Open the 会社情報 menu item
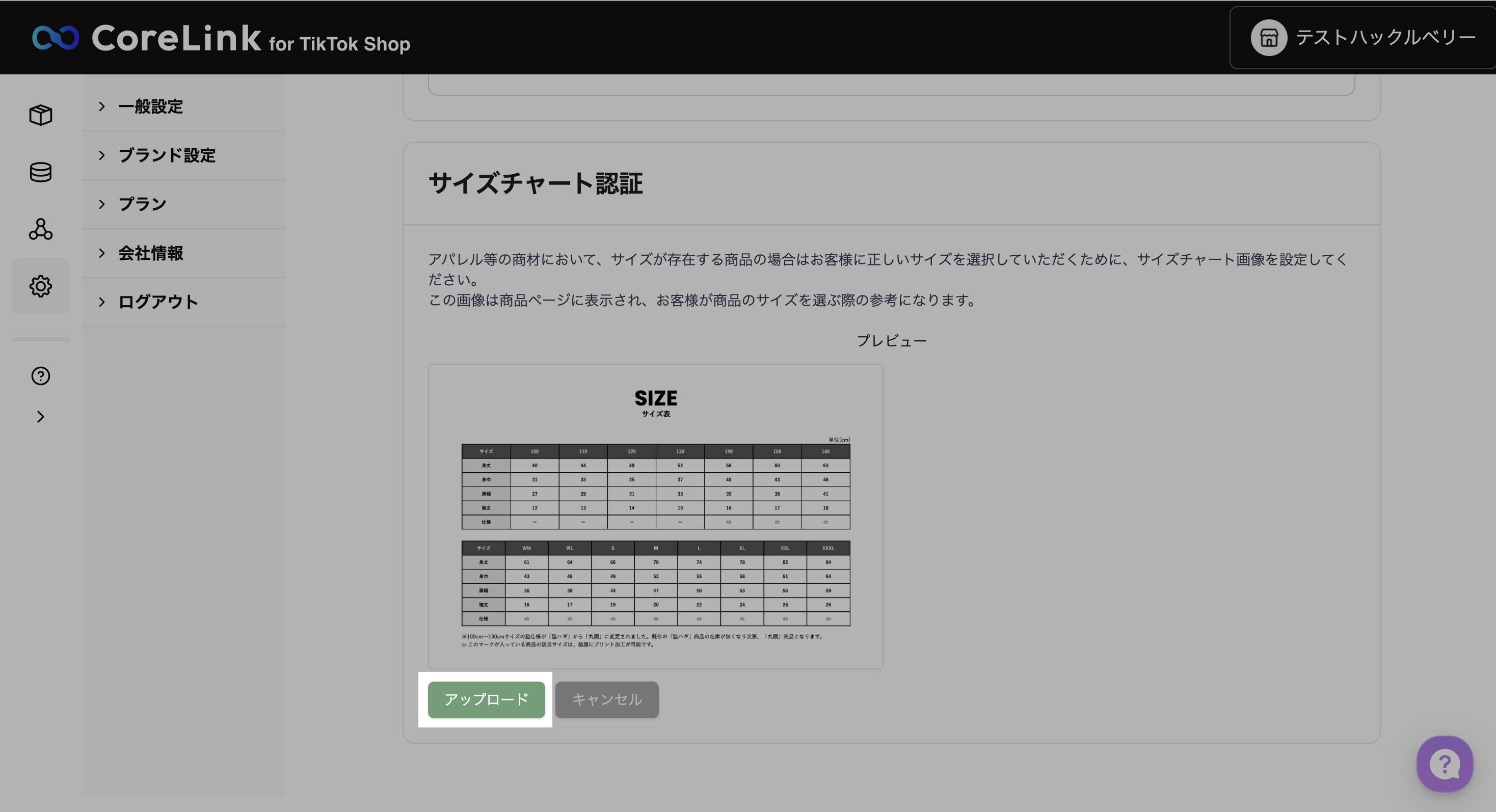 pyautogui.click(x=151, y=253)
